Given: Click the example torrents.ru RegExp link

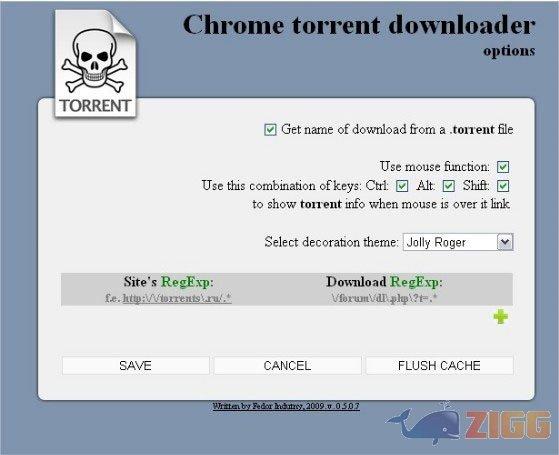Looking at the screenshot, I should (177, 298).
